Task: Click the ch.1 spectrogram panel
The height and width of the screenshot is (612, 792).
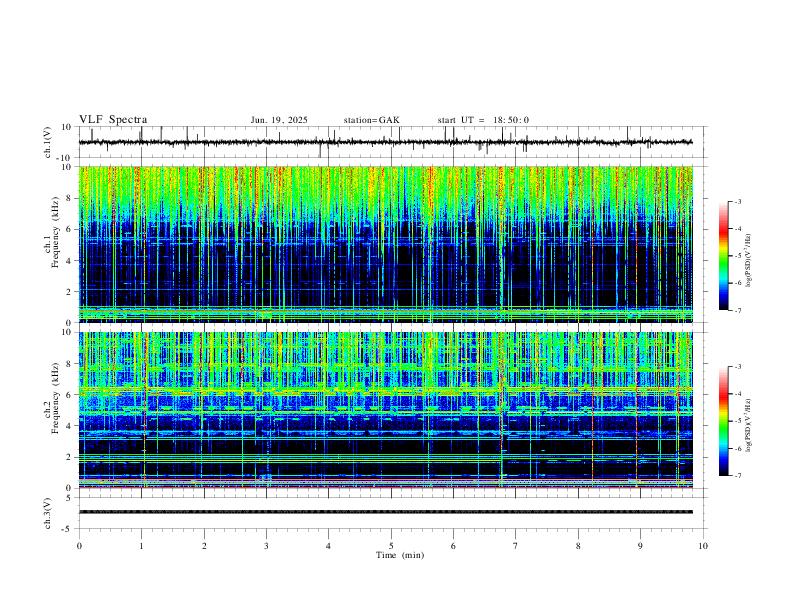Action: 385,244
